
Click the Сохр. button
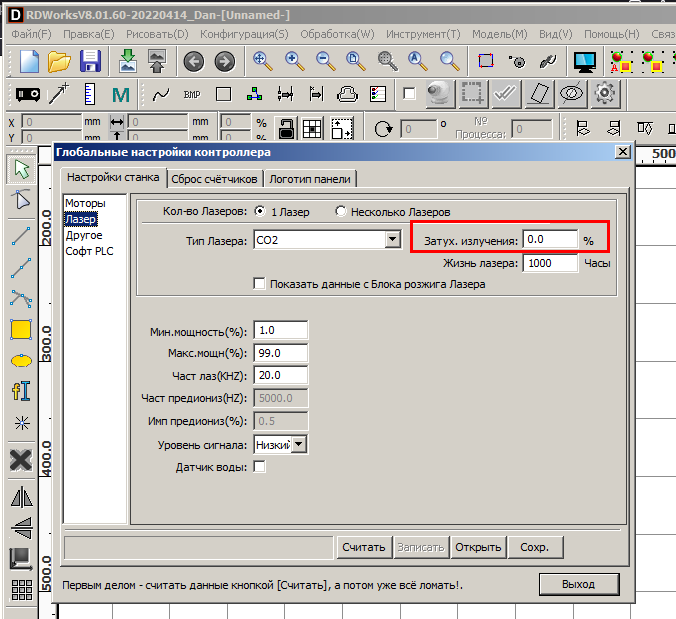click(x=535, y=547)
